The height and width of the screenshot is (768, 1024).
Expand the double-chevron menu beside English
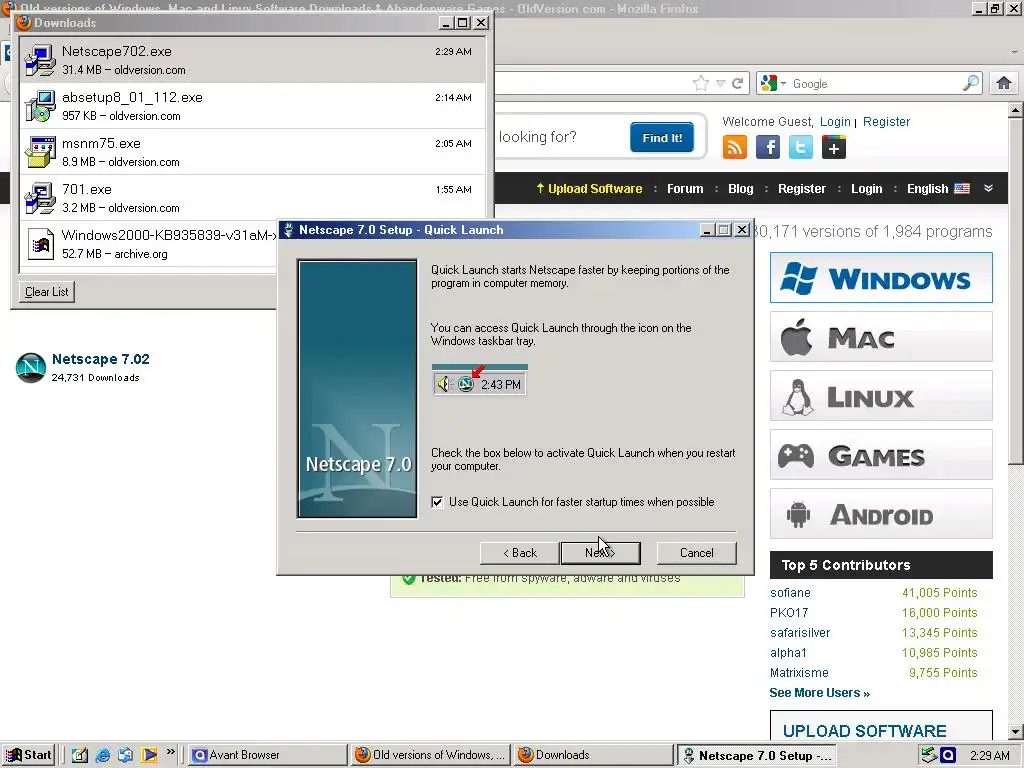pyautogui.click(x=989, y=188)
